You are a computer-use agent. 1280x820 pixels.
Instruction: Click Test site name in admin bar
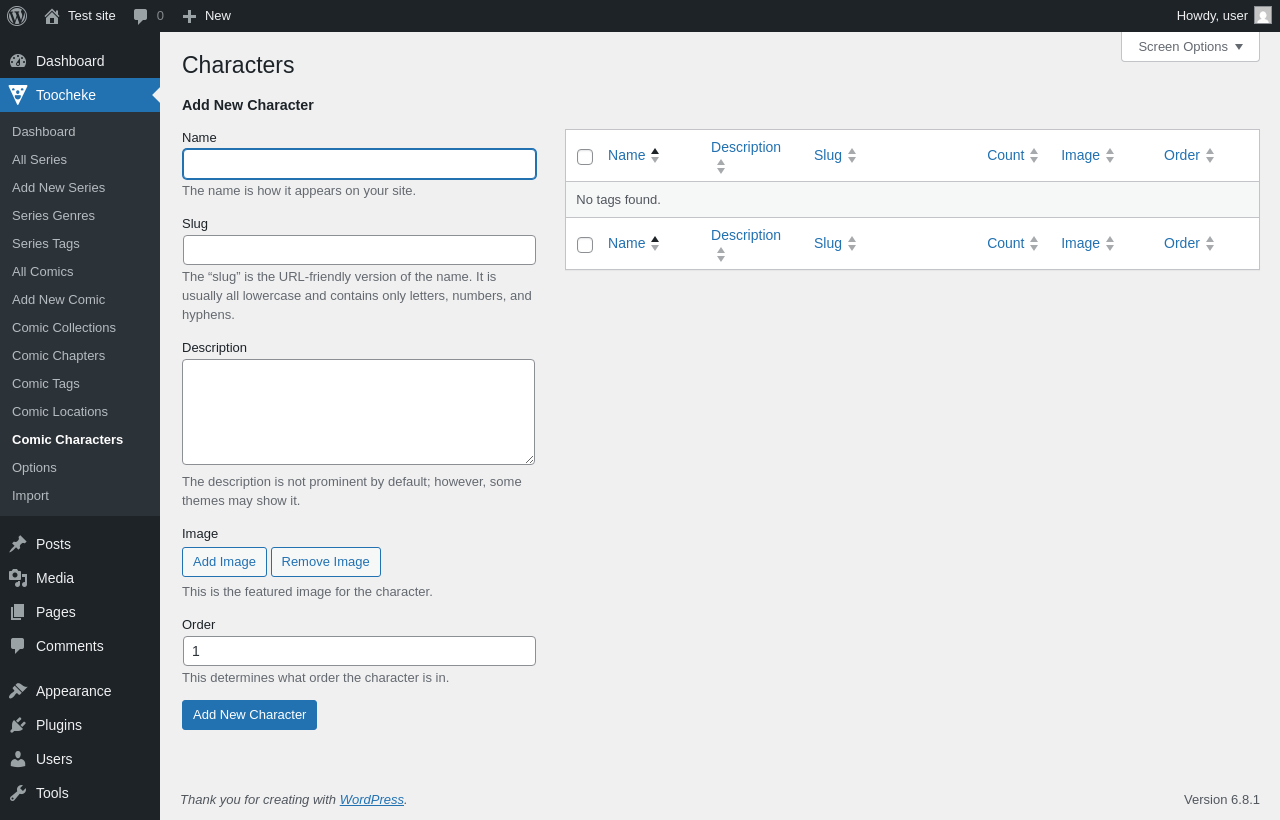tap(92, 16)
